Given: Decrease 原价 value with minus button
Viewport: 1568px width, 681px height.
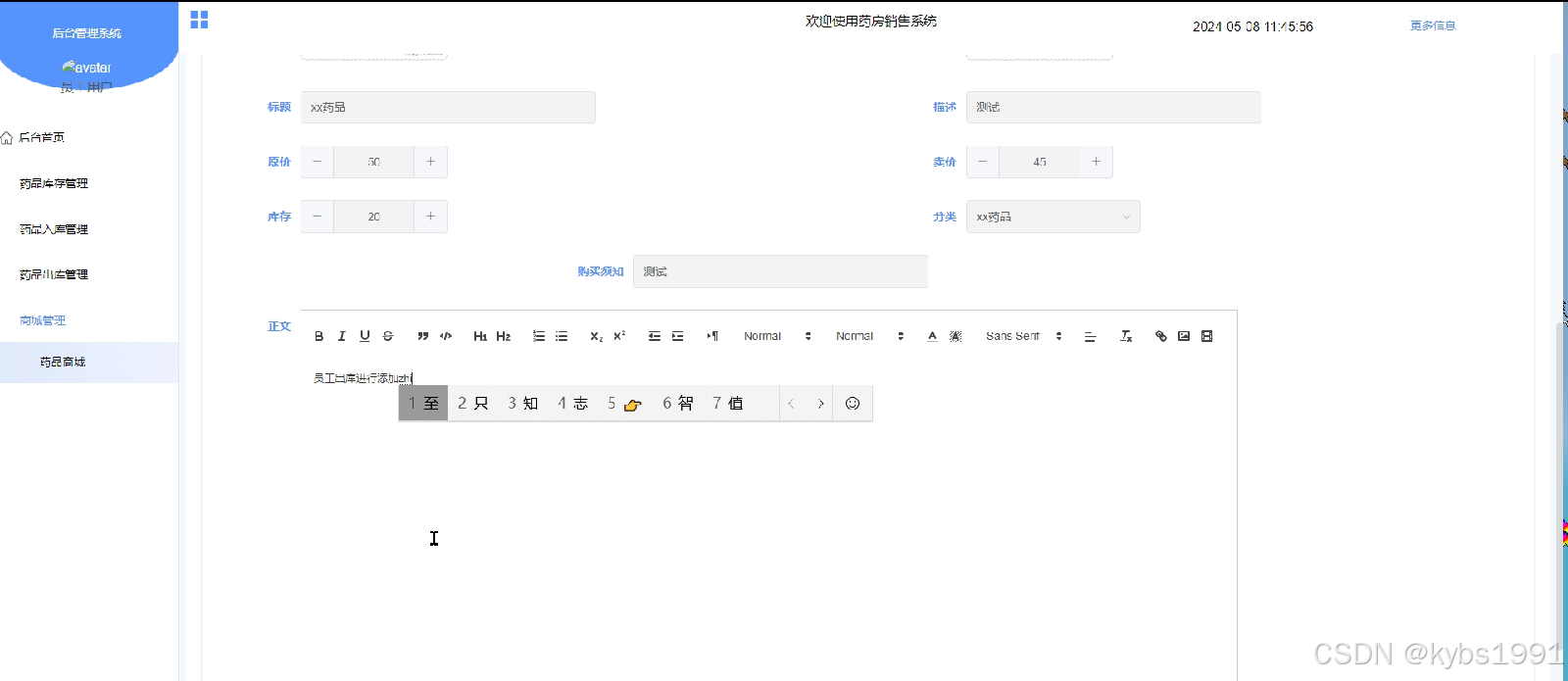Looking at the screenshot, I should click(318, 162).
